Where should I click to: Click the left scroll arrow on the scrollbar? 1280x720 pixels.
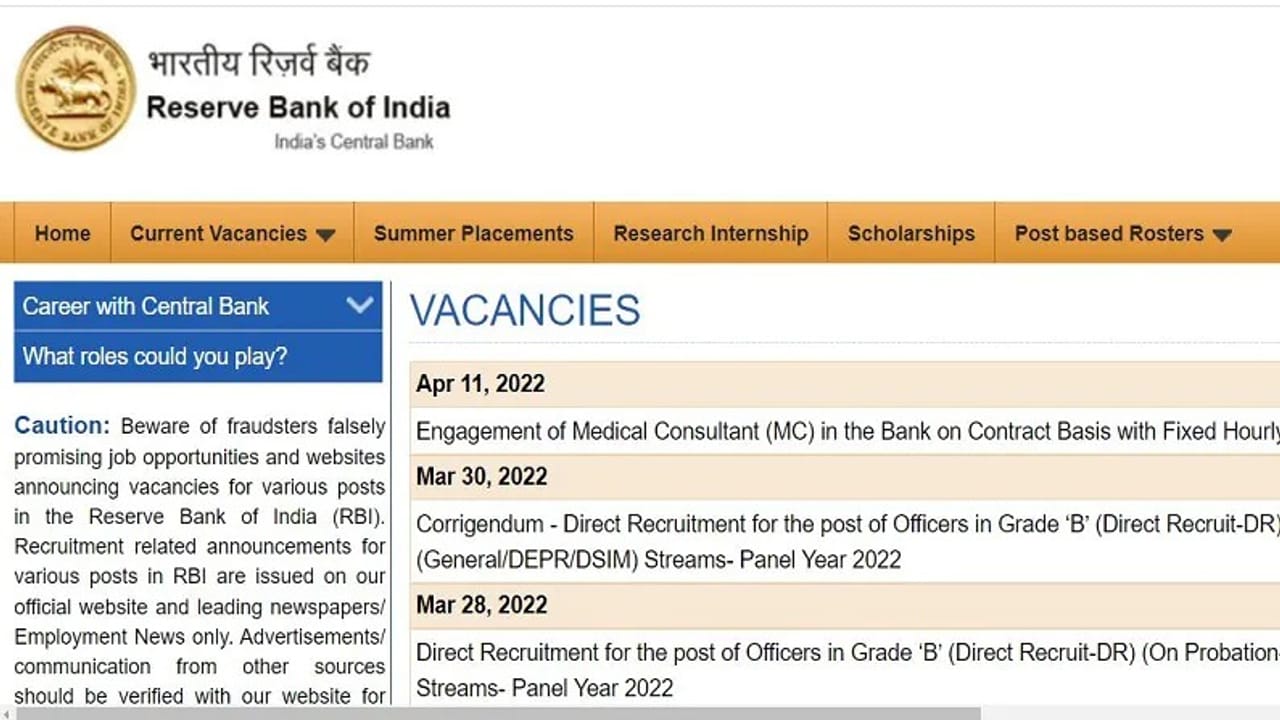click(7, 712)
